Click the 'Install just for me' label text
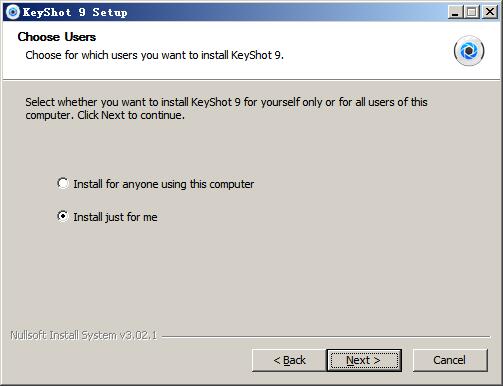503x386 pixels. 115,217
